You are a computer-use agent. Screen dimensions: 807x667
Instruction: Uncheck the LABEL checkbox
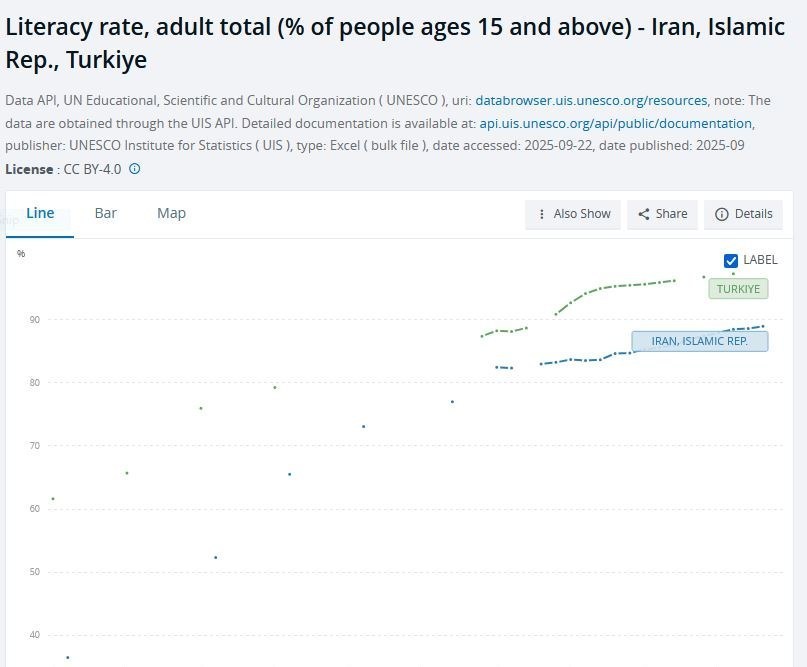click(731, 260)
